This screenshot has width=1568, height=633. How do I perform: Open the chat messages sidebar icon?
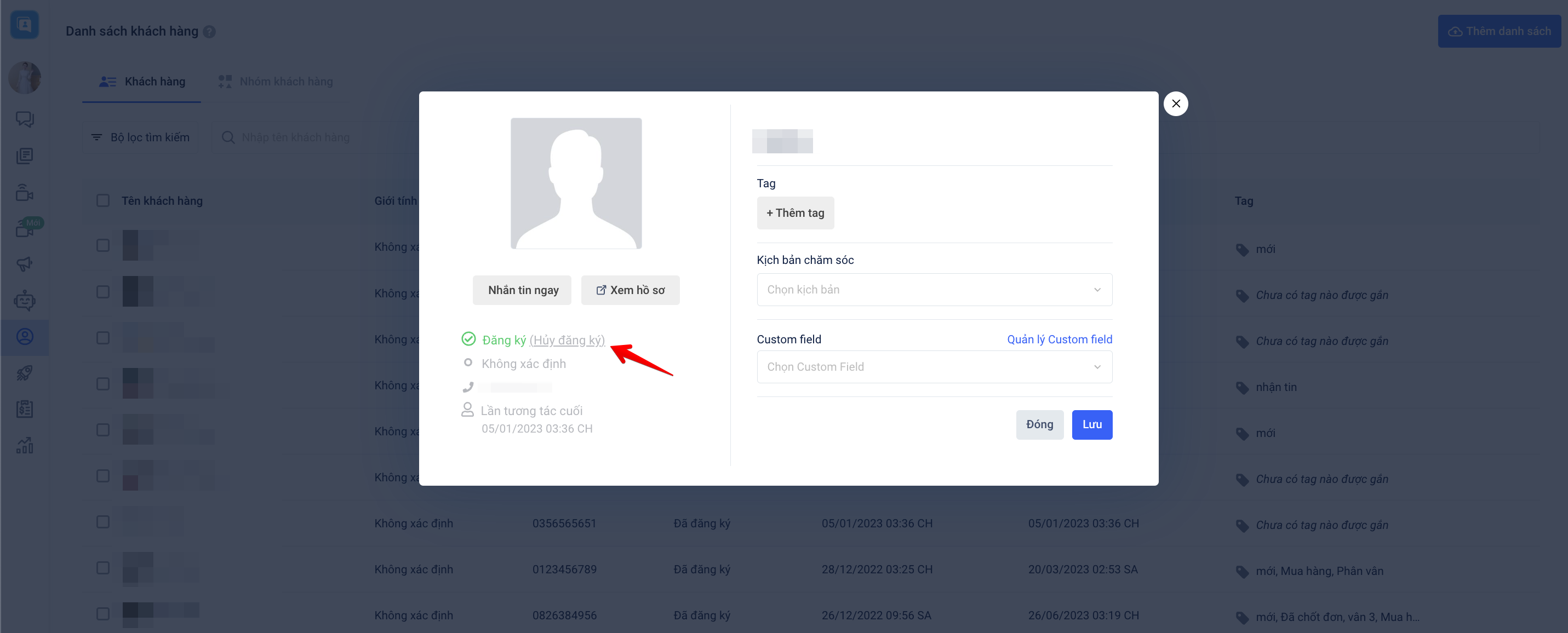24,119
